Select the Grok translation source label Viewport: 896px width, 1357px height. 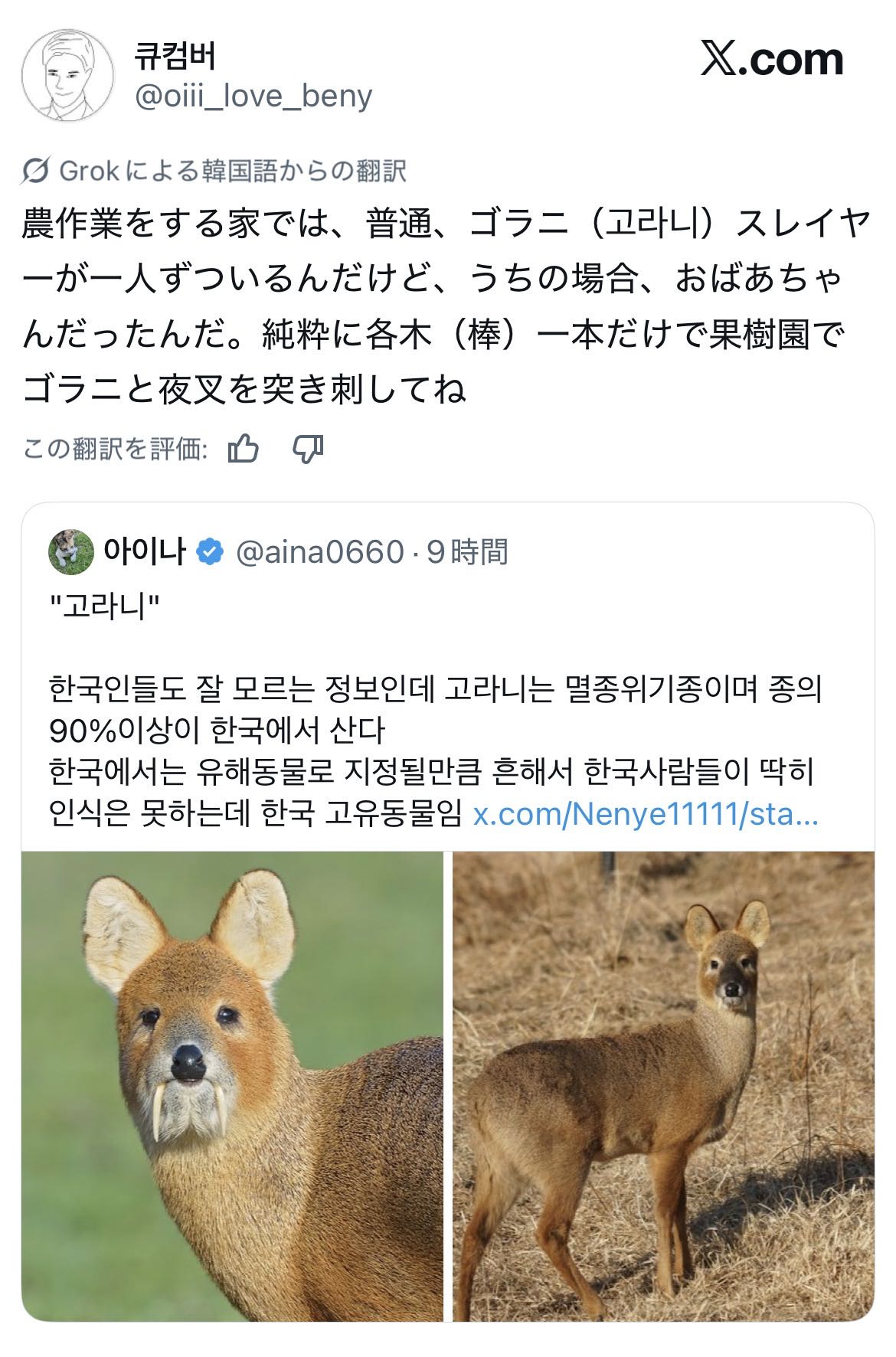pyautogui.click(x=232, y=171)
